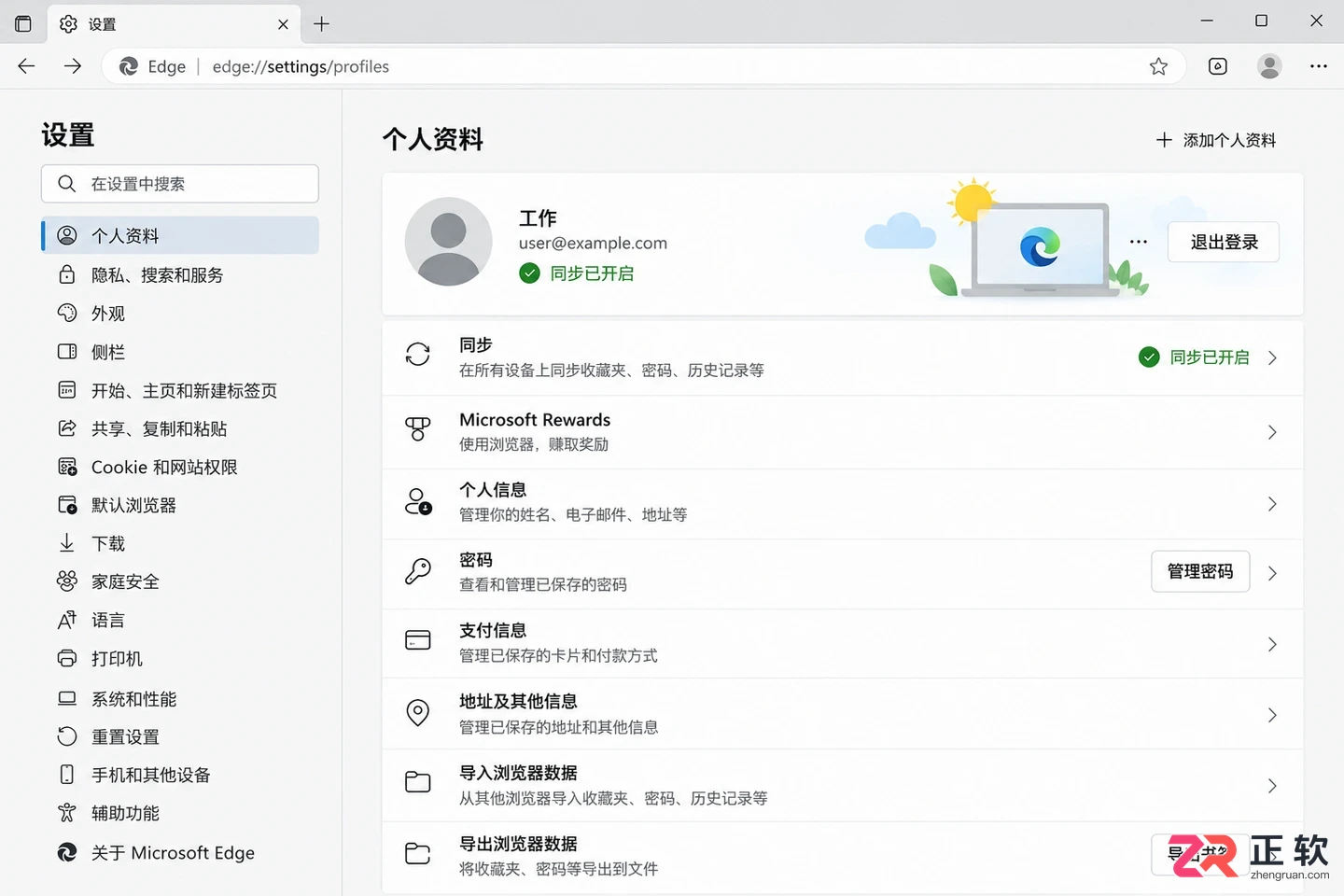This screenshot has height=896, width=1344.
Task: Click the Microsoft Rewards trophy icon
Action: 418,429
